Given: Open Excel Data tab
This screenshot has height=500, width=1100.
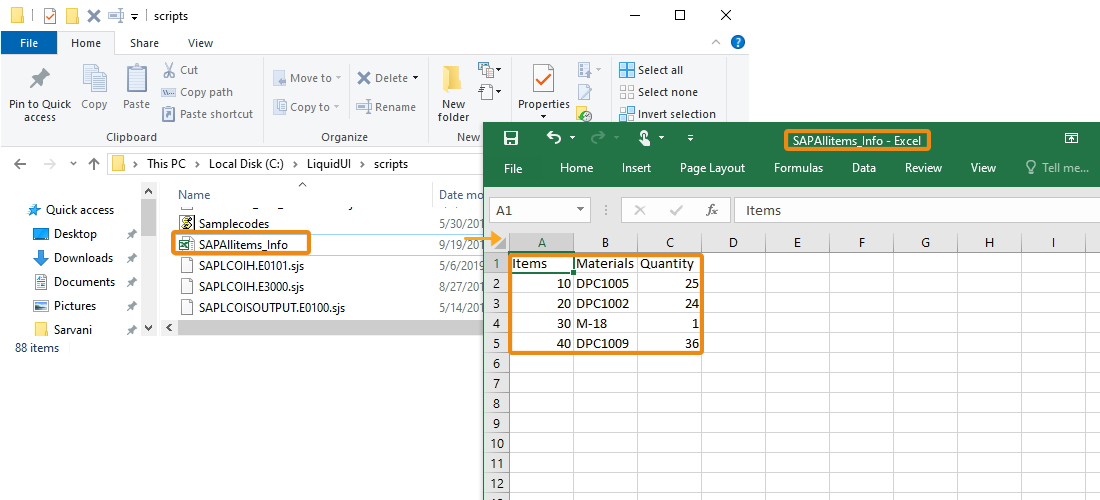Looking at the screenshot, I should point(864,168).
